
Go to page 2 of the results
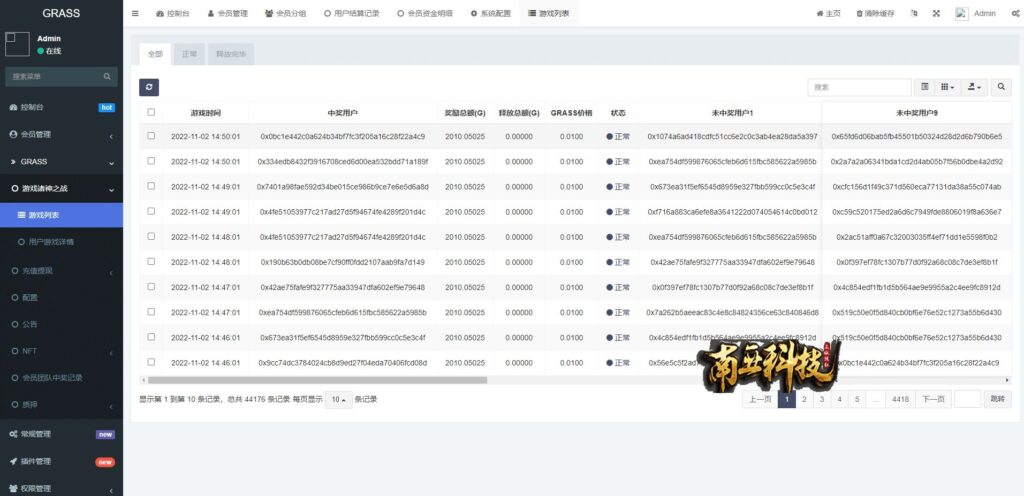point(805,399)
